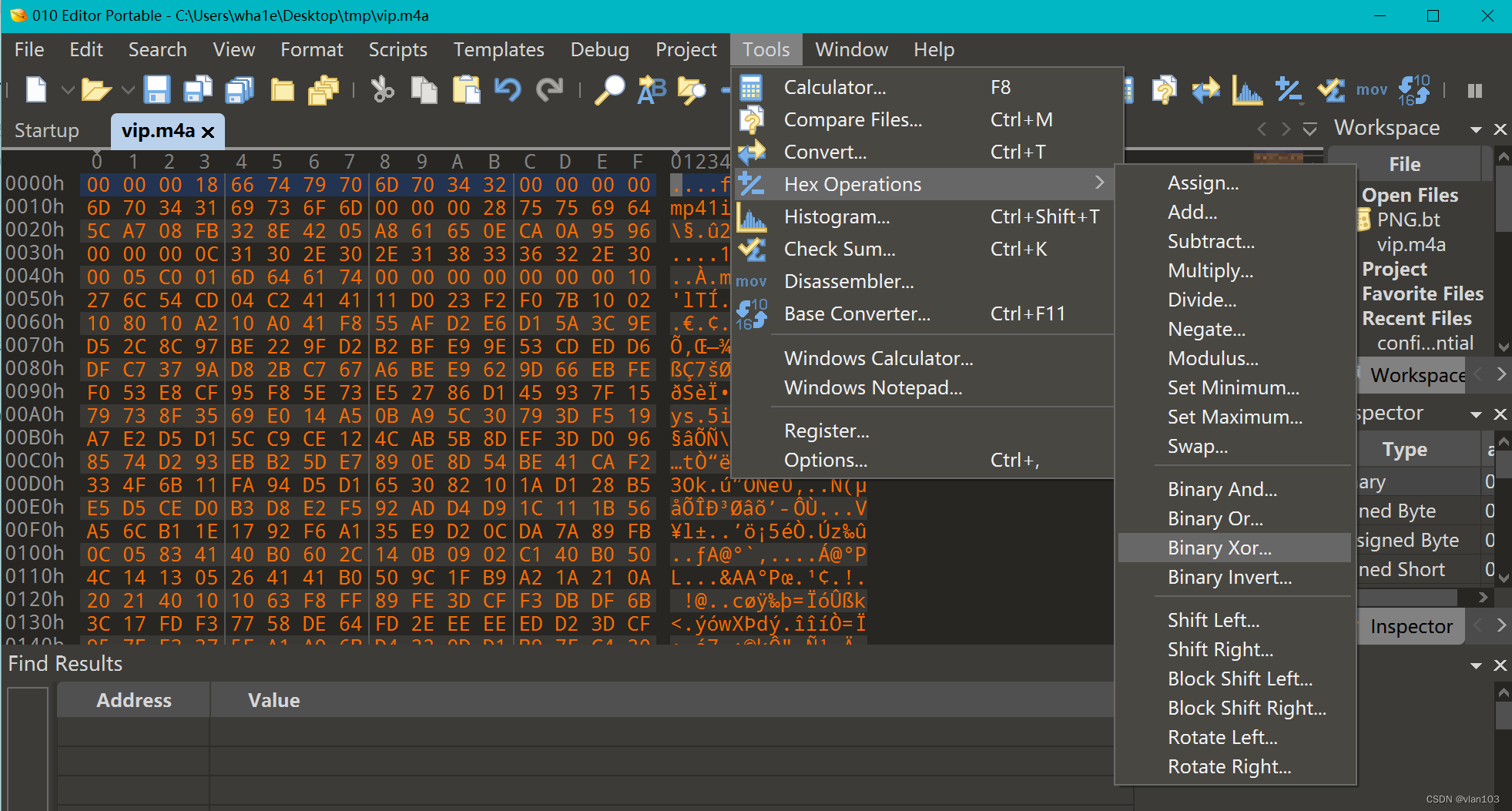Expand the Open File dropdown arrow
Viewport: 1512px width, 811px height.
(128, 90)
